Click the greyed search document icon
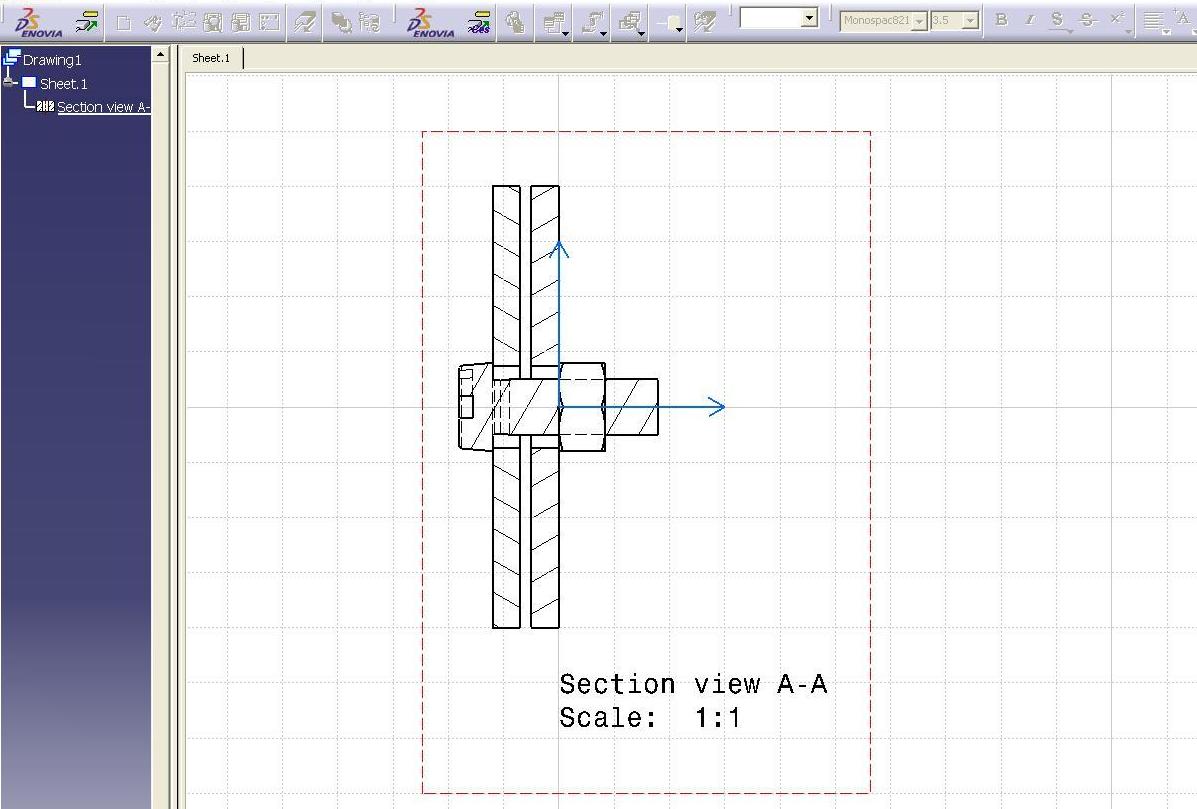Screen dimensions: 1197x809 coord(212,23)
